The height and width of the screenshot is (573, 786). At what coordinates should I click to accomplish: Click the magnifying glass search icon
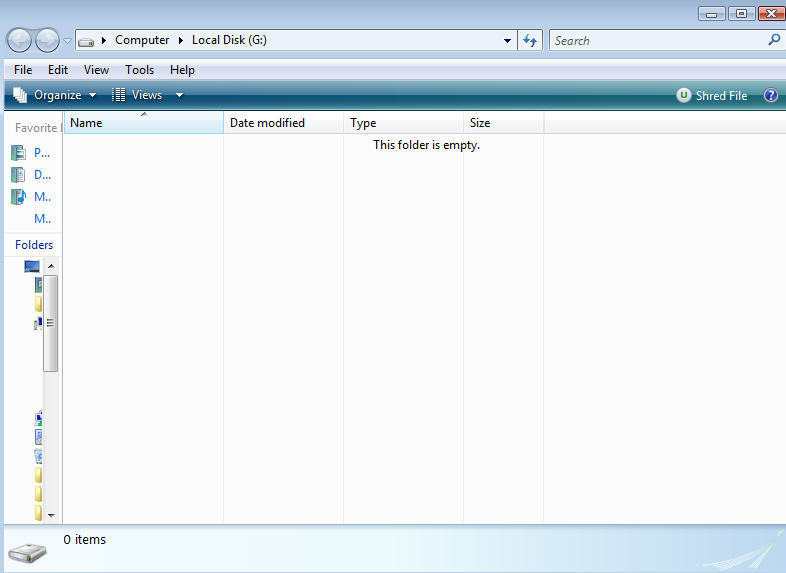tap(774, 40)
